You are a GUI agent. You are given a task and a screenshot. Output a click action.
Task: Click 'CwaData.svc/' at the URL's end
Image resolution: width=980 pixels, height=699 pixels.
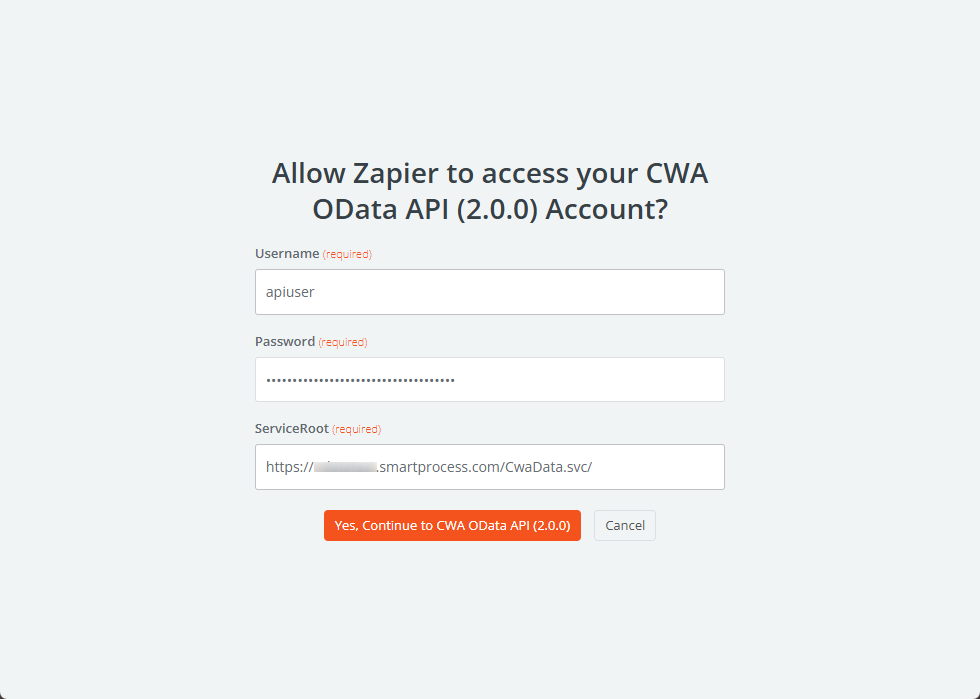pos(552,467)
